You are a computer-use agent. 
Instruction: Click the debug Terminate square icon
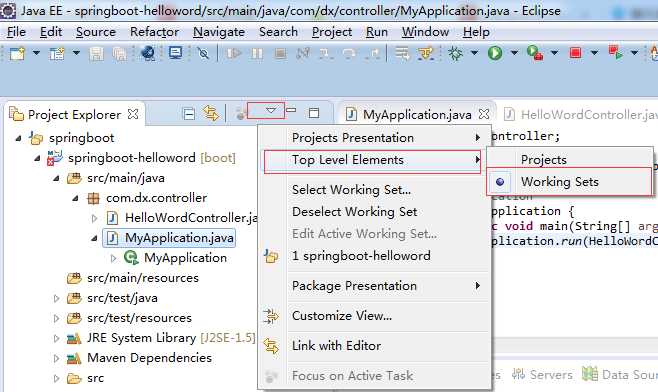click(x=280, y=53)
